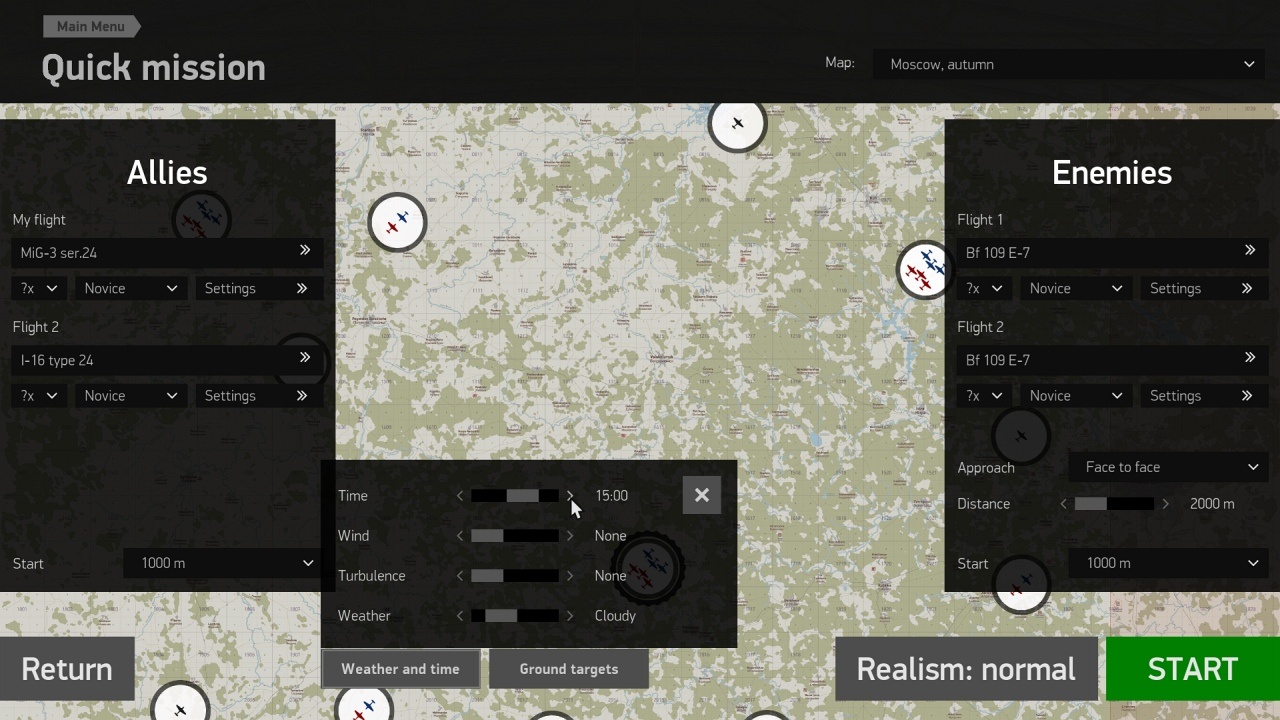Toggle Realism: normal setting
The height and width of the screenshot is (720, 1280).
pos(965,669)
